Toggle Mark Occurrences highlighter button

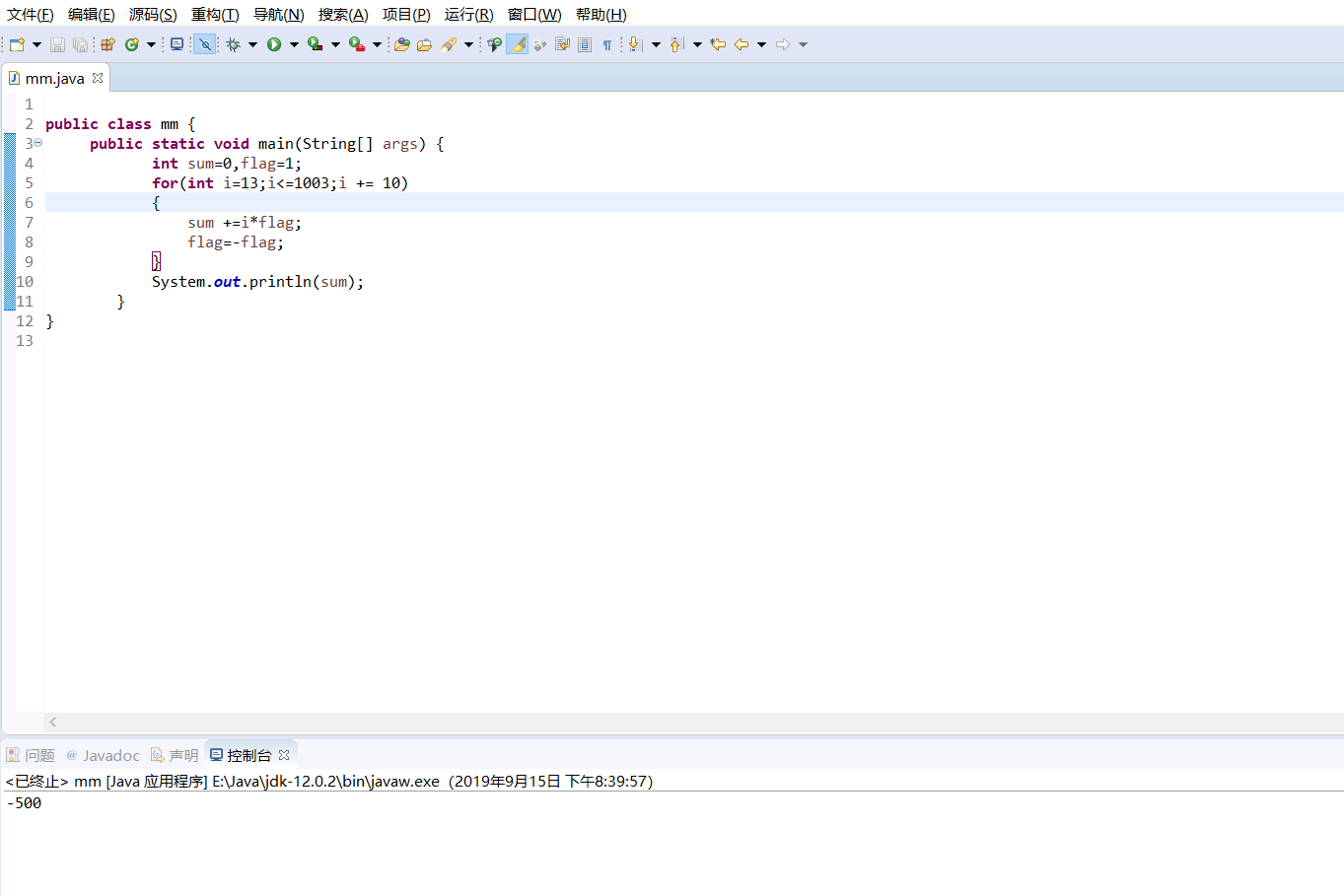[517, 44]
